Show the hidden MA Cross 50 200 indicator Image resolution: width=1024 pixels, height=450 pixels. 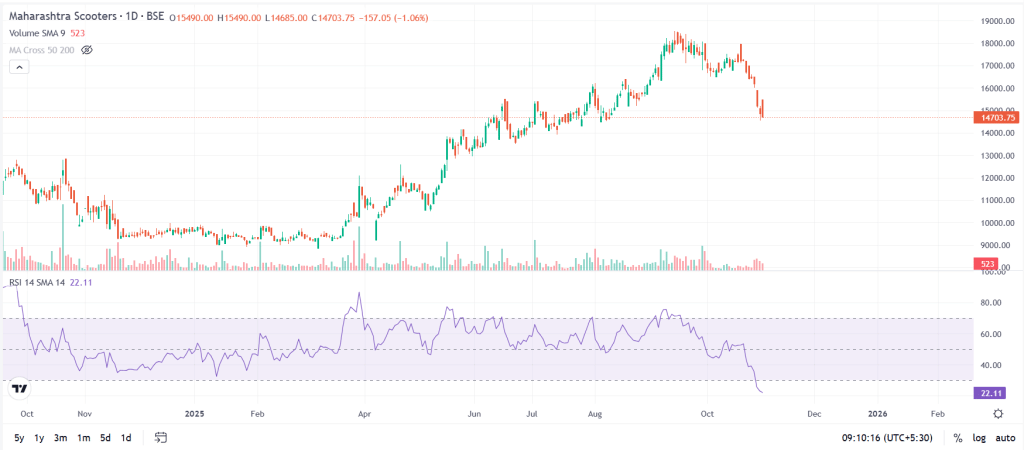coord(87,48)
